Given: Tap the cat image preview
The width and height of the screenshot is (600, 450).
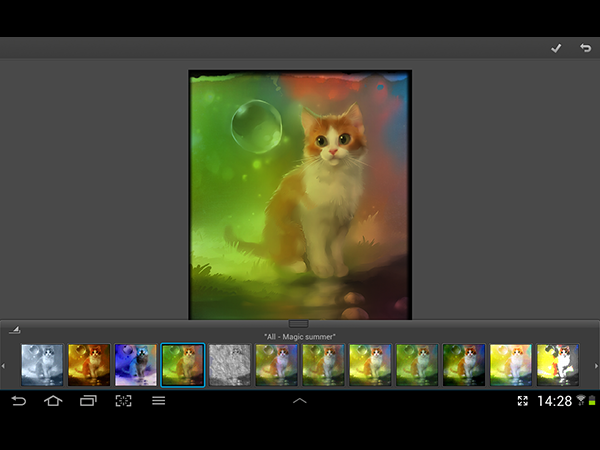Looking at the screenshot, I should (x=300, y=194).
